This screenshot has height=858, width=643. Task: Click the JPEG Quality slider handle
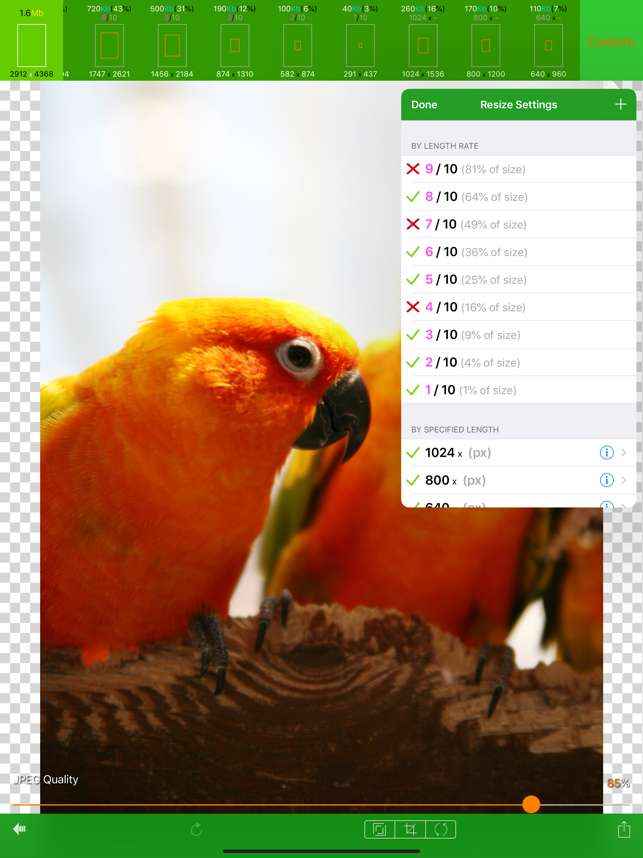point(531,804)
